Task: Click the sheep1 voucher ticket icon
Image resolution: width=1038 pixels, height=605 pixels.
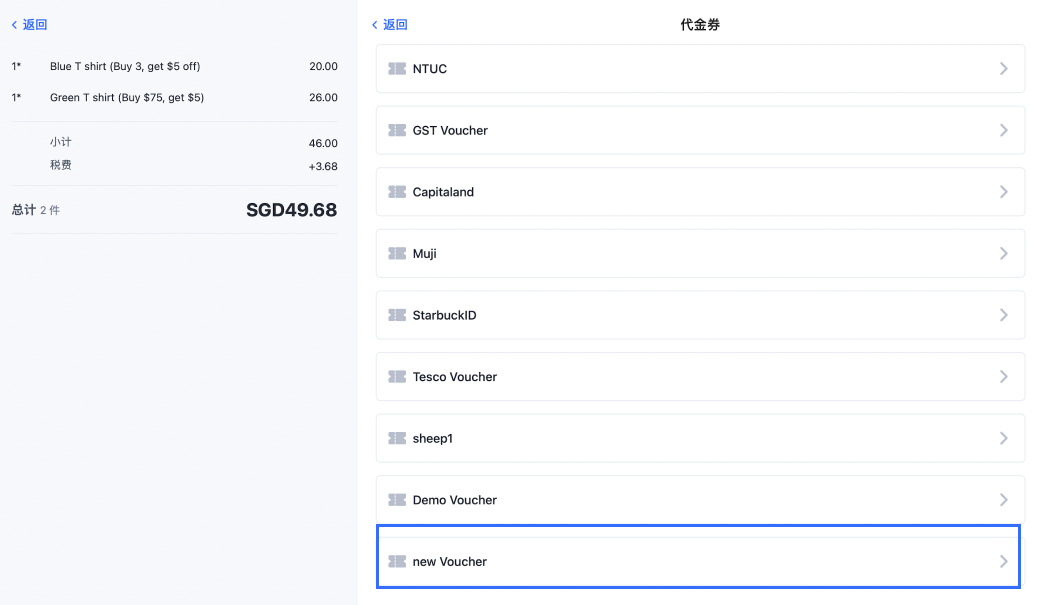Action: tap(397, 438)
